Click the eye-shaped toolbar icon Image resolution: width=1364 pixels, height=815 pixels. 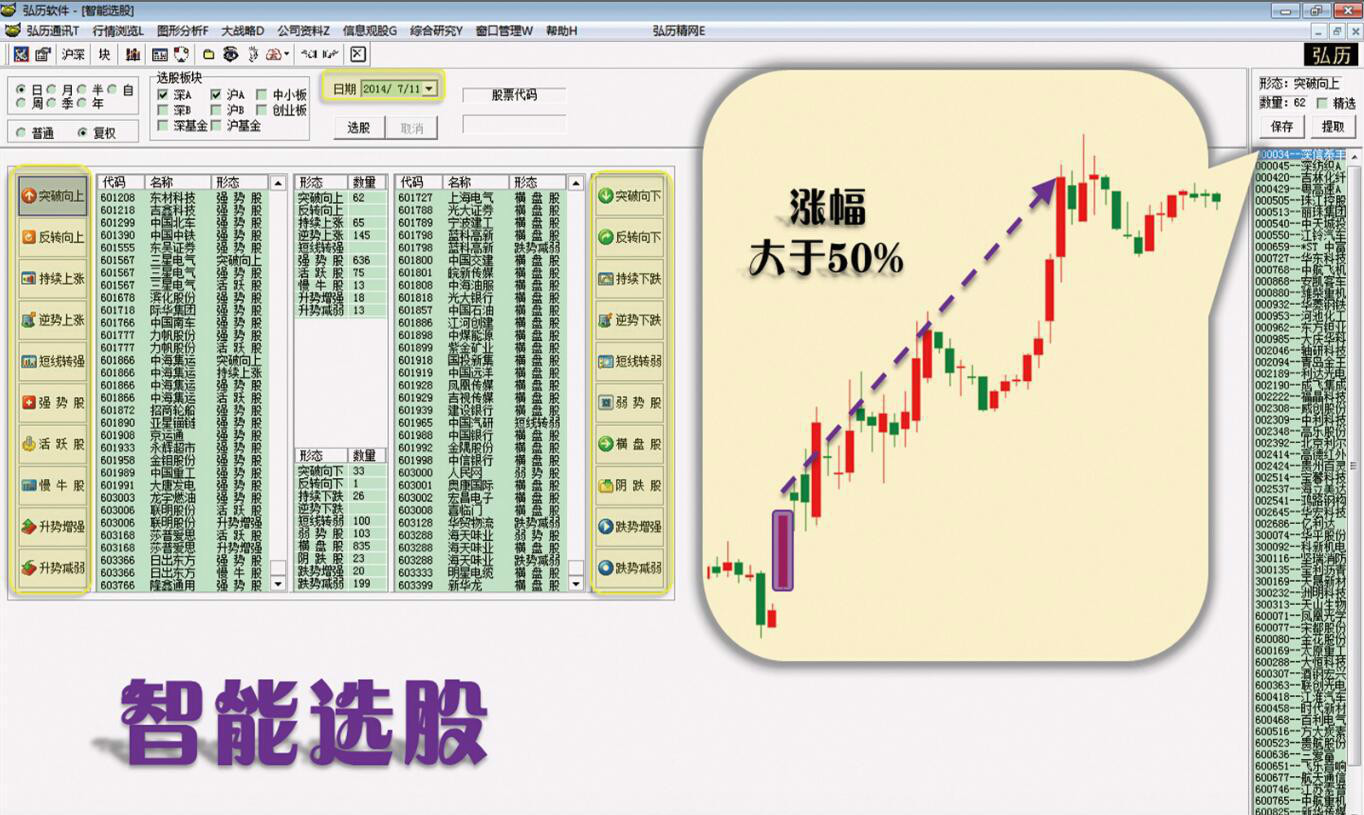coord(230,54)
